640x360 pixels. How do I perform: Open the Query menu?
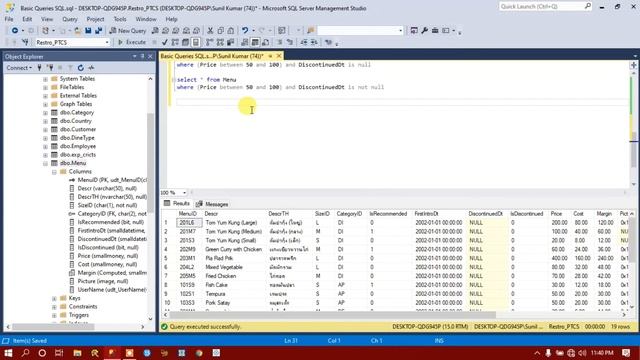point(69,19)
